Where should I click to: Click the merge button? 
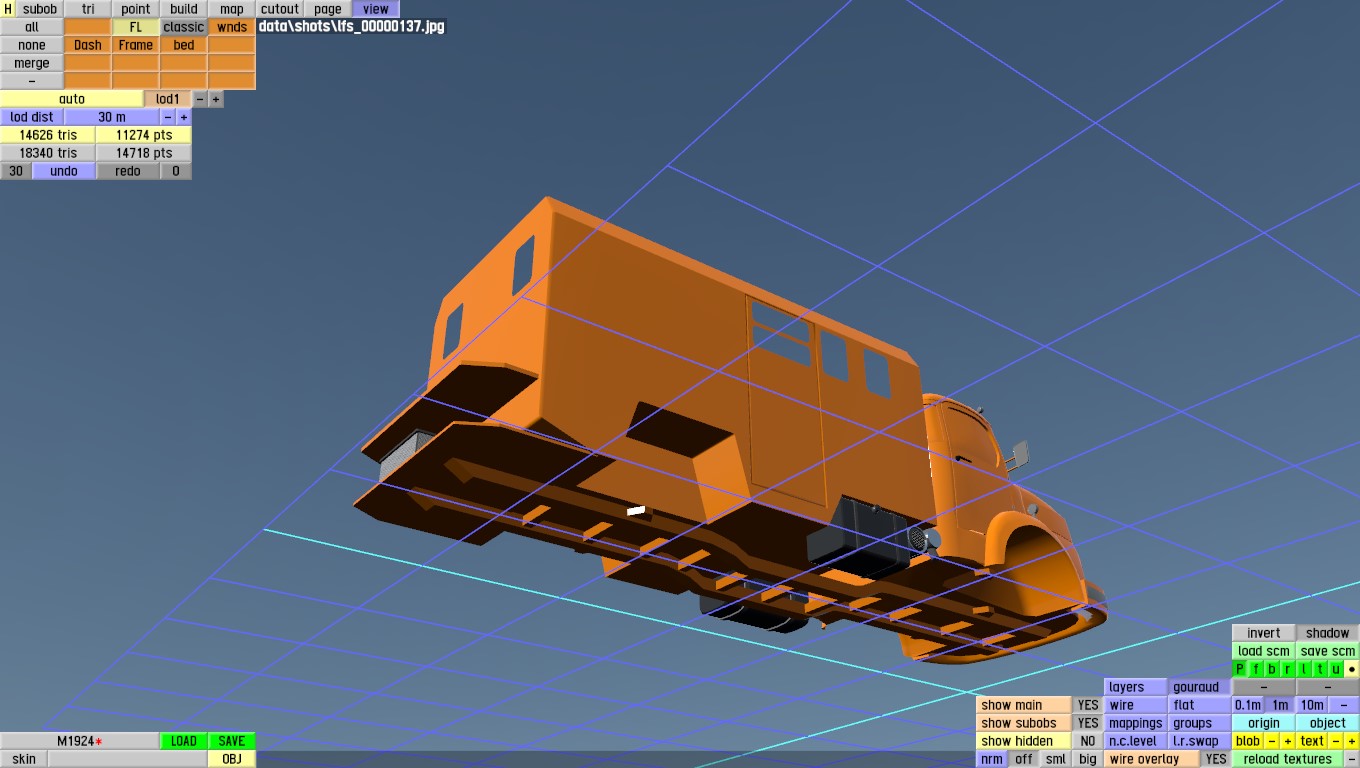coord(32,63)
